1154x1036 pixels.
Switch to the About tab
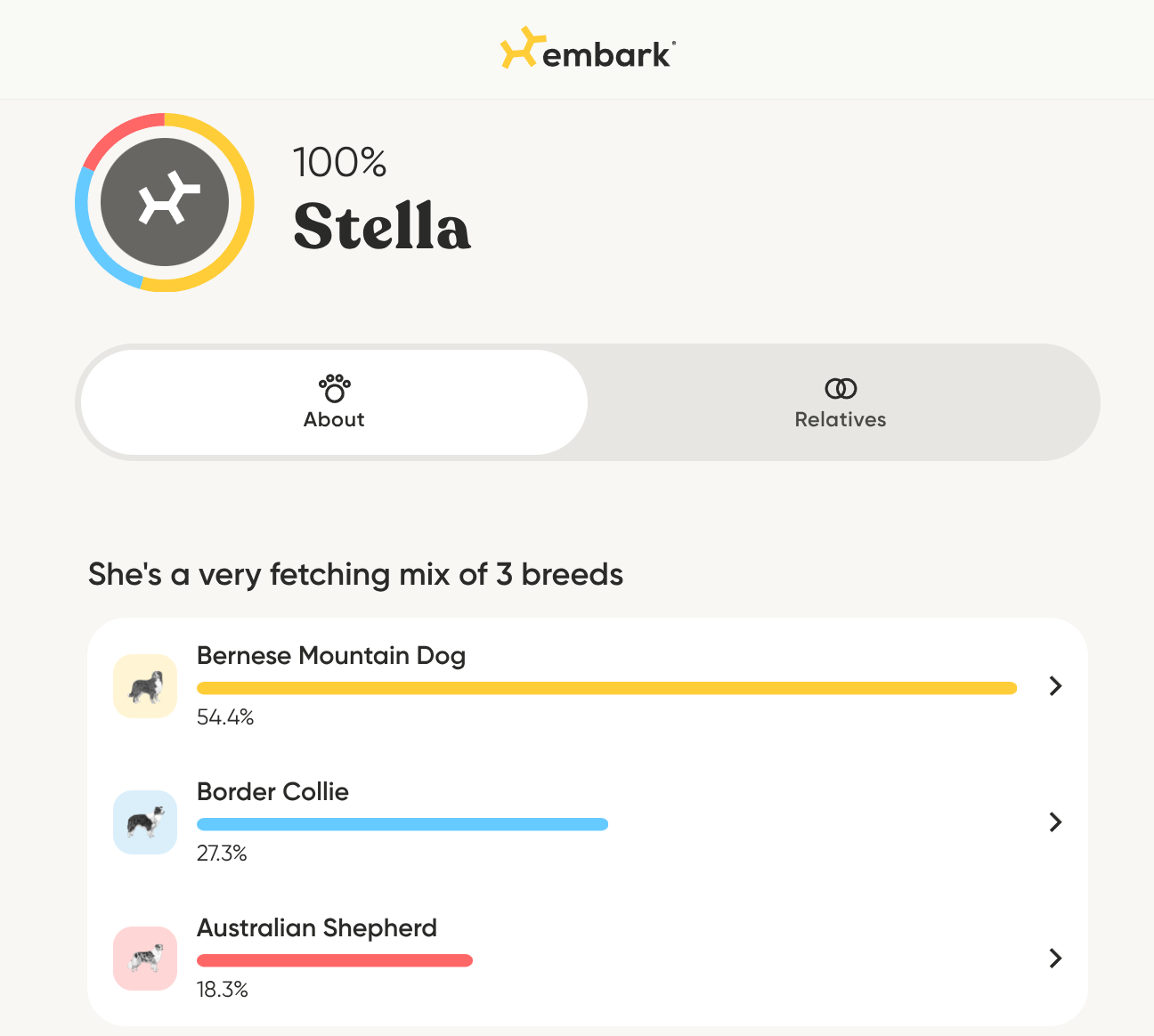(334, 402)
